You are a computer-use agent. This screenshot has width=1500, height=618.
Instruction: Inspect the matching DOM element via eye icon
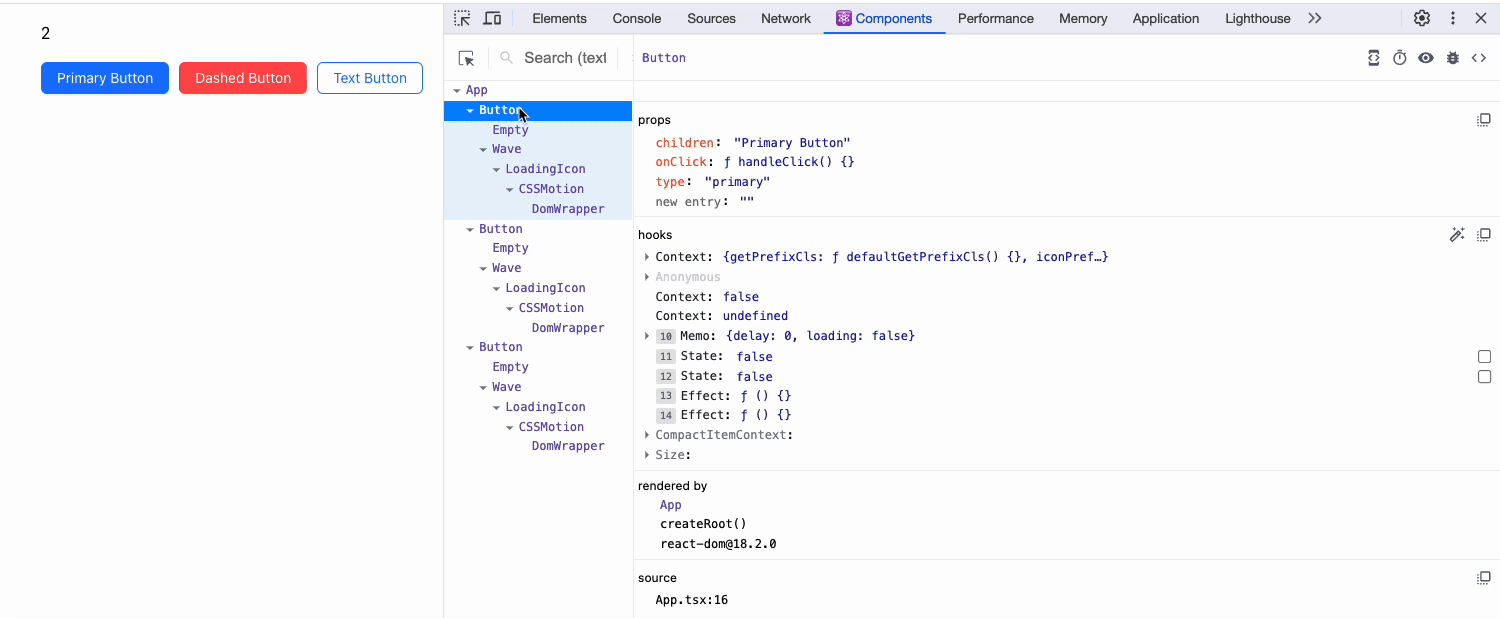1425,58
